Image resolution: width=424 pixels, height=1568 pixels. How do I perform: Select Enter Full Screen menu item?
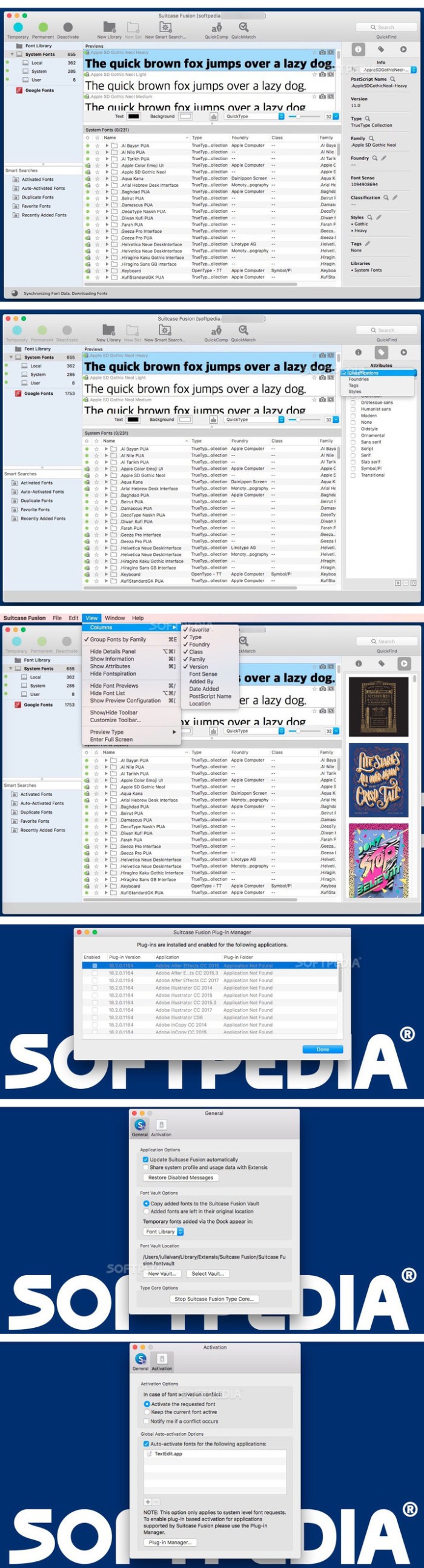(133, 740)
